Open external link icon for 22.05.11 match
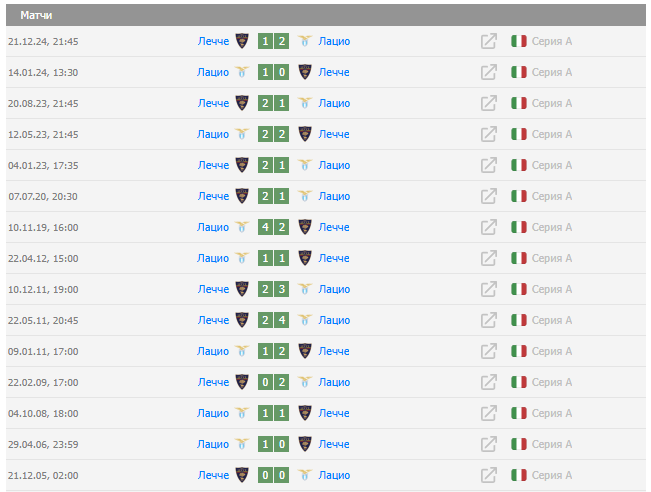The image size is (651, 492). click(489, 320)
